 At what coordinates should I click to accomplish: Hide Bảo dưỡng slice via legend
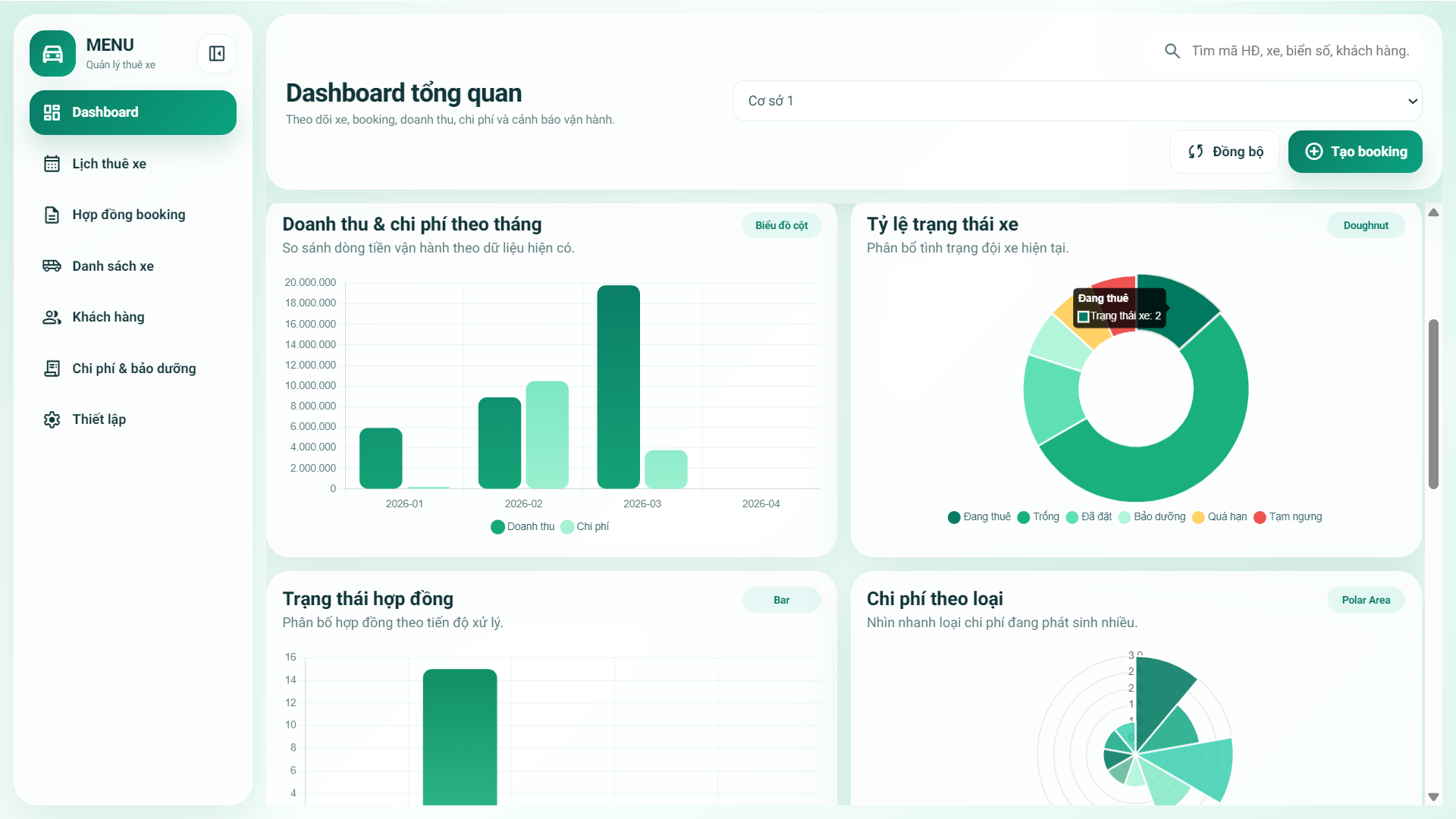[x=1153, y=517]
